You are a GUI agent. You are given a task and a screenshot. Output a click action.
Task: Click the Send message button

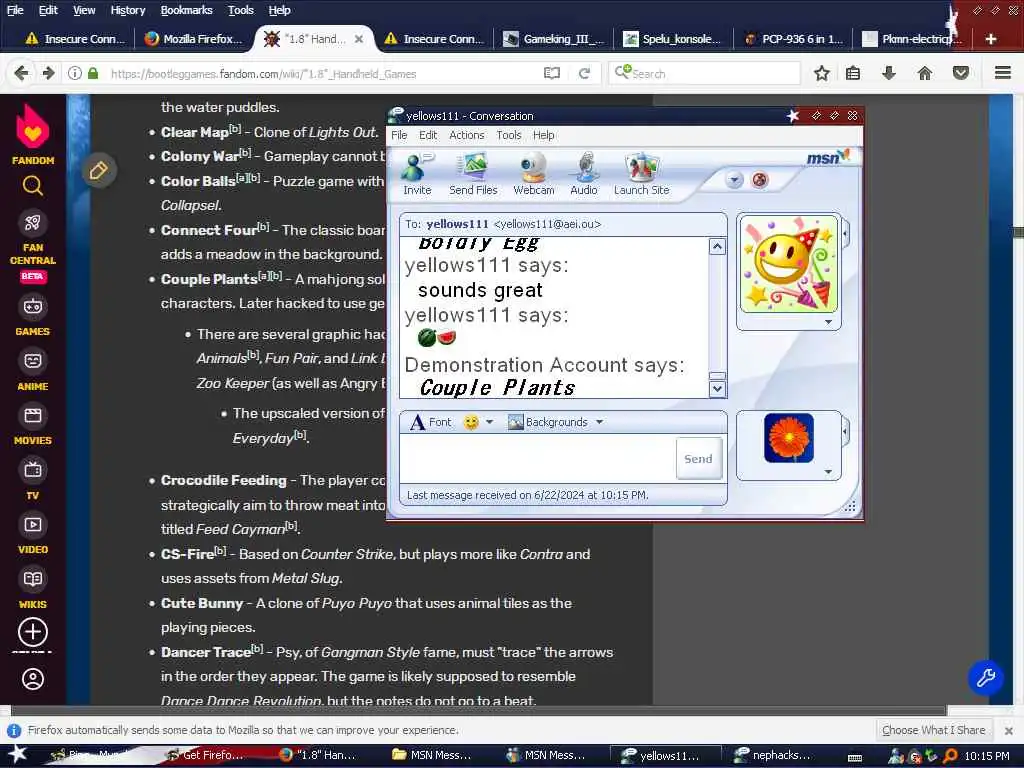point(698,458)
